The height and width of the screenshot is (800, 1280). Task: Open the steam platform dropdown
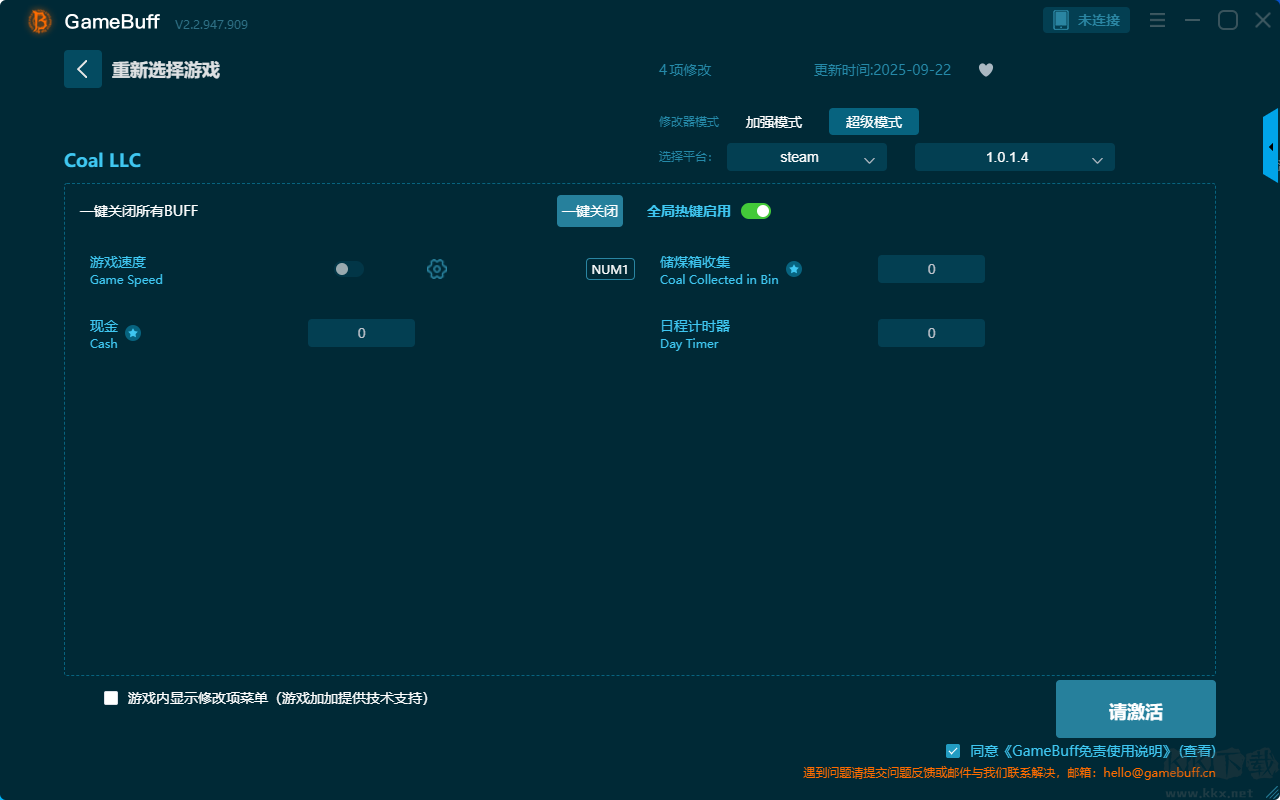pos(806,157)
